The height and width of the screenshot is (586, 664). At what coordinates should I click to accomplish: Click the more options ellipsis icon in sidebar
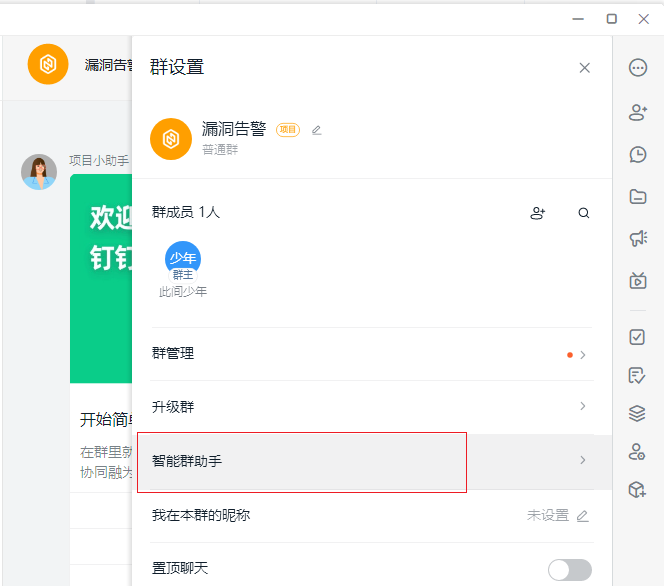click(x=638, y=68)
